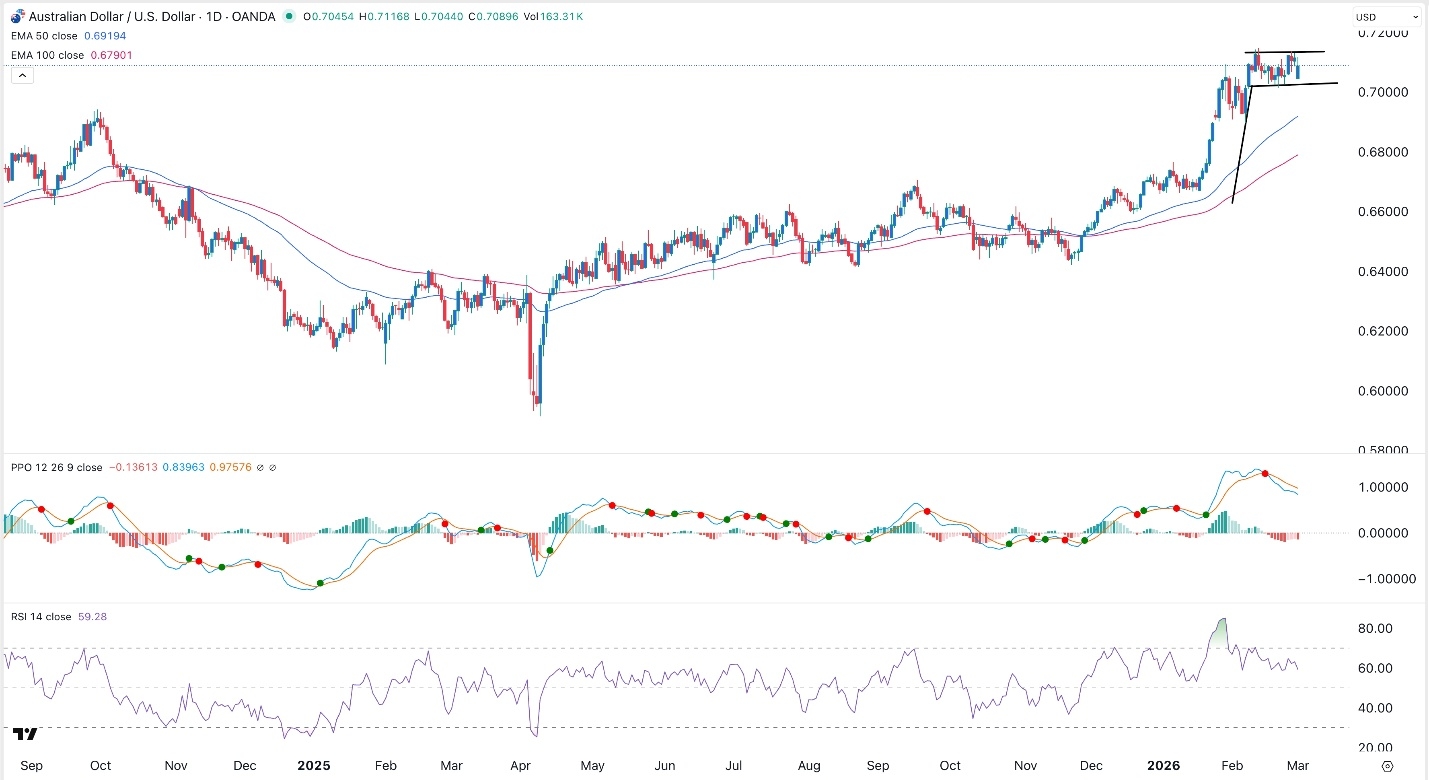
Task: Click the first crossed-circle icon in the PPO legend
Action: click(x=262, y=467)
